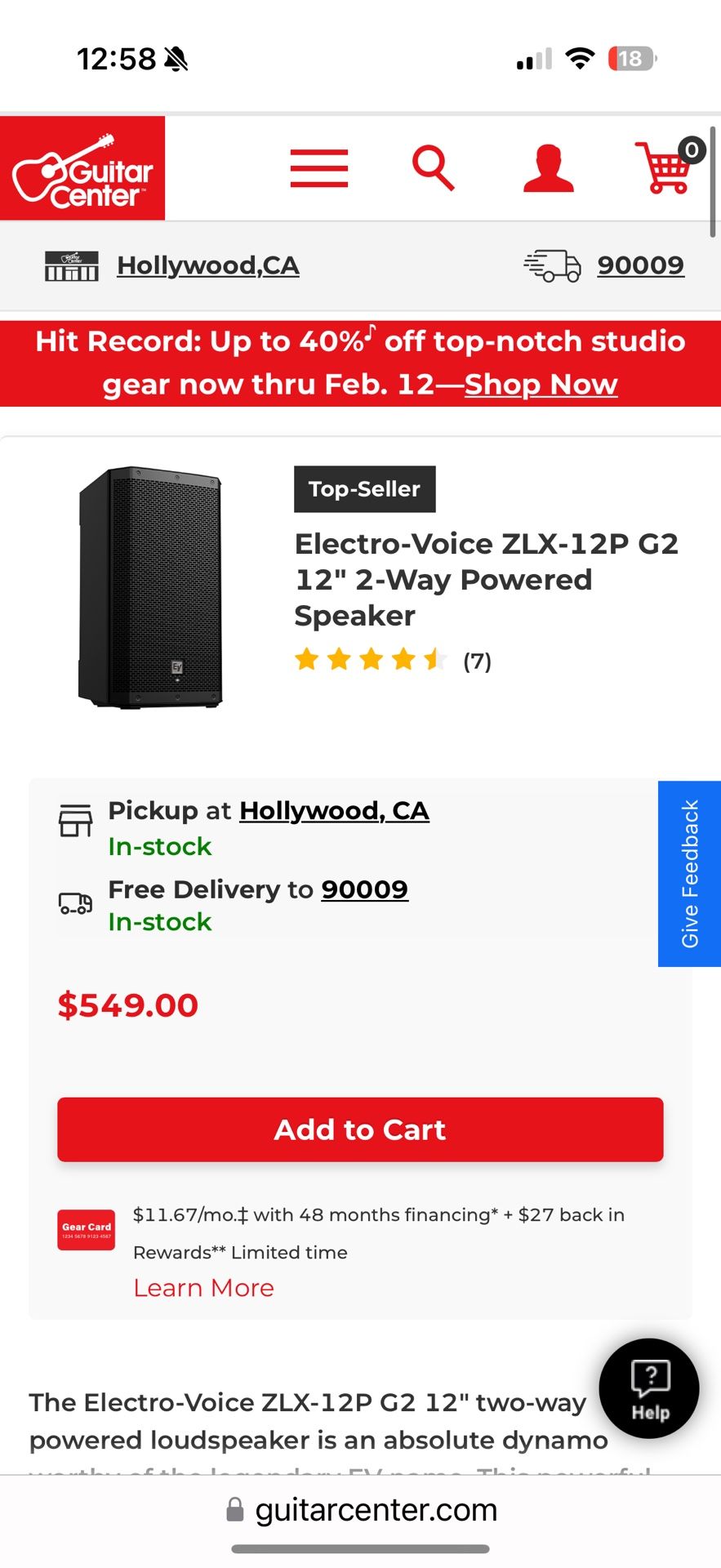
Task: Tap the Guitar Center logo
Action: click(82, 169)
